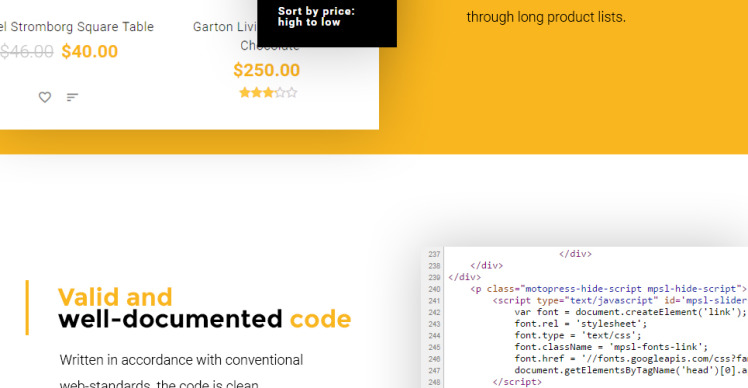Screen dimensions: 748x388
Task: Click code line 241 with script type tag
Action: click(x=620, y=300)
